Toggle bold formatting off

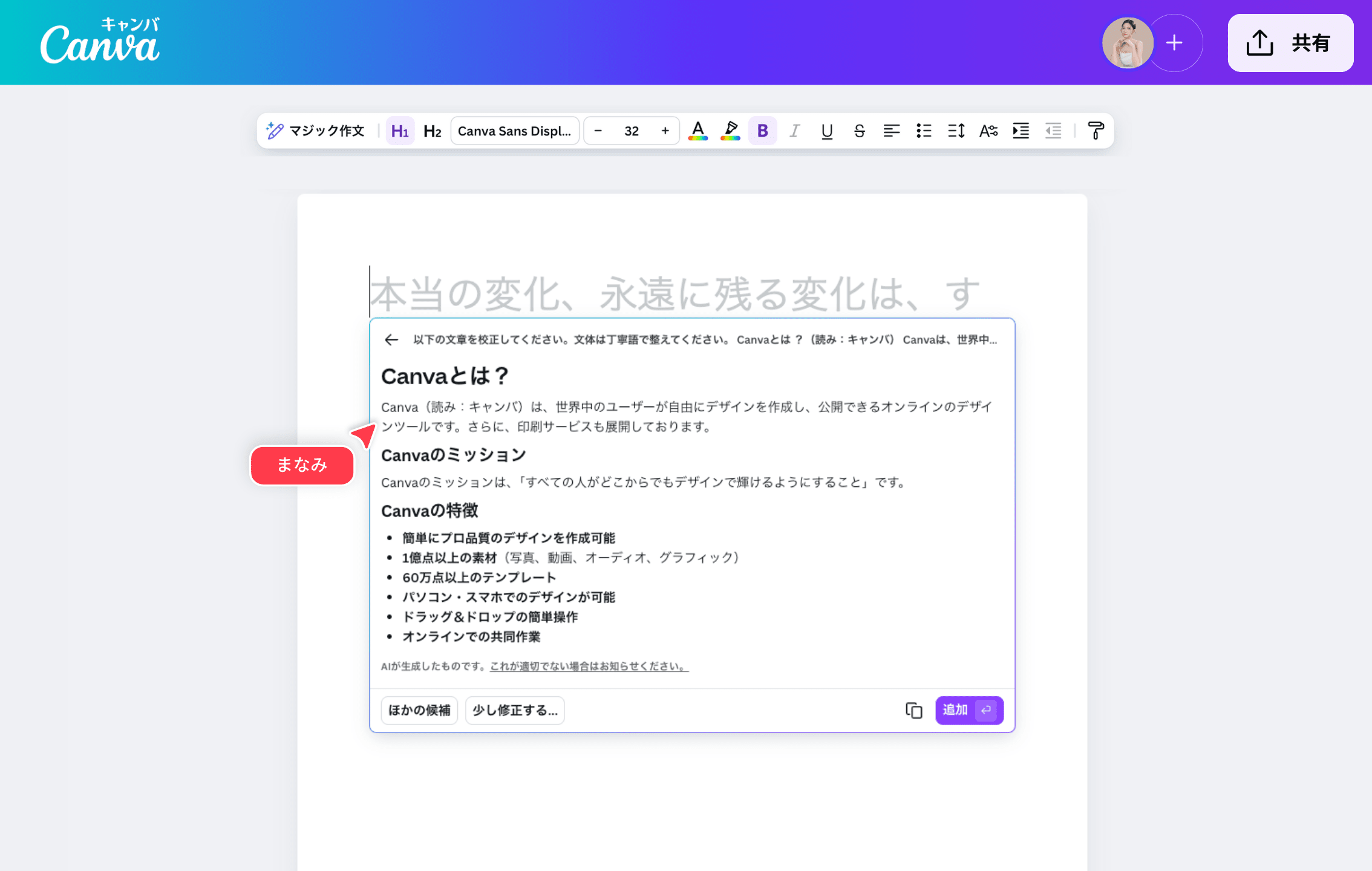pyautogui.click(x=762, y=131)
